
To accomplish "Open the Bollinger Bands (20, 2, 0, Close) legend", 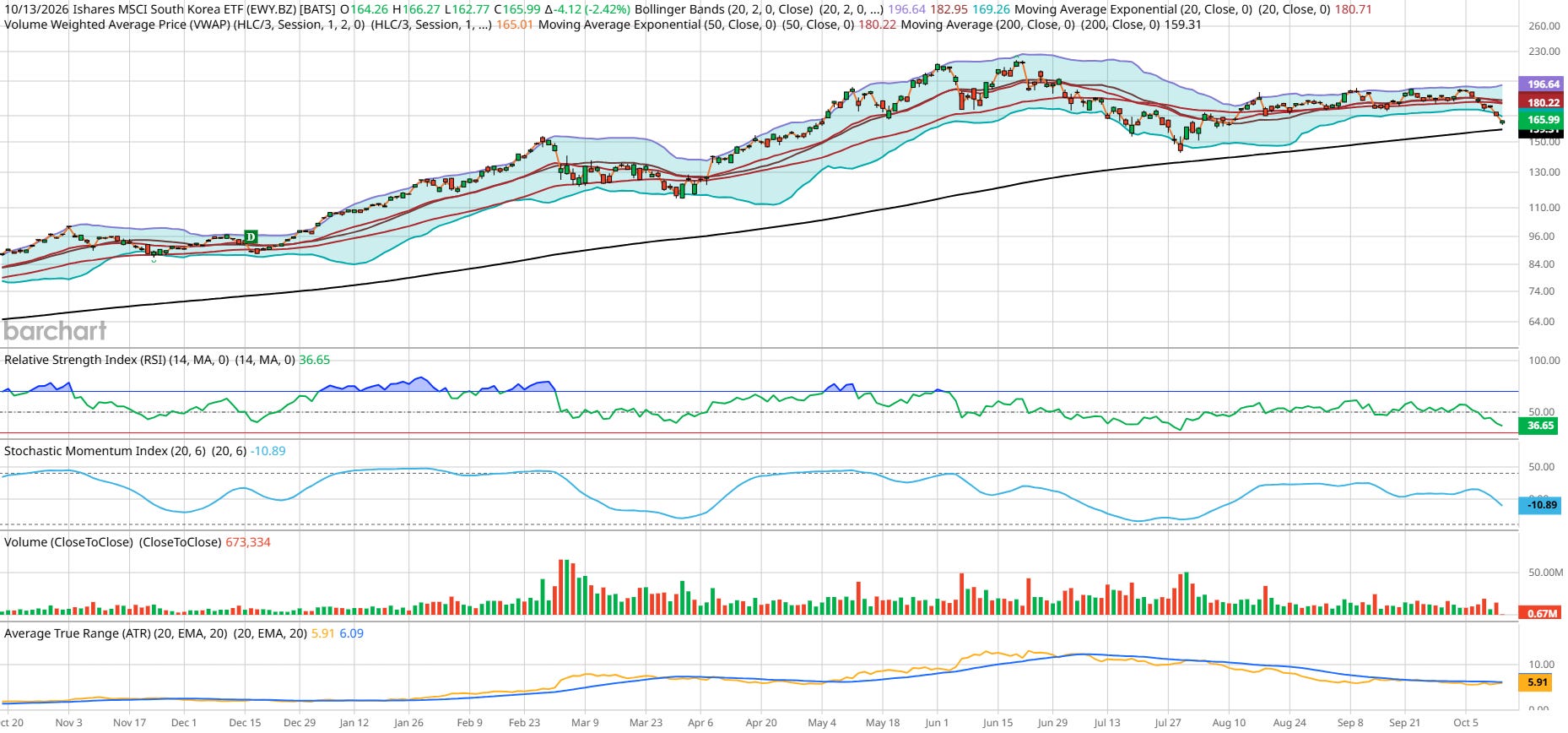I will point(723,9).
